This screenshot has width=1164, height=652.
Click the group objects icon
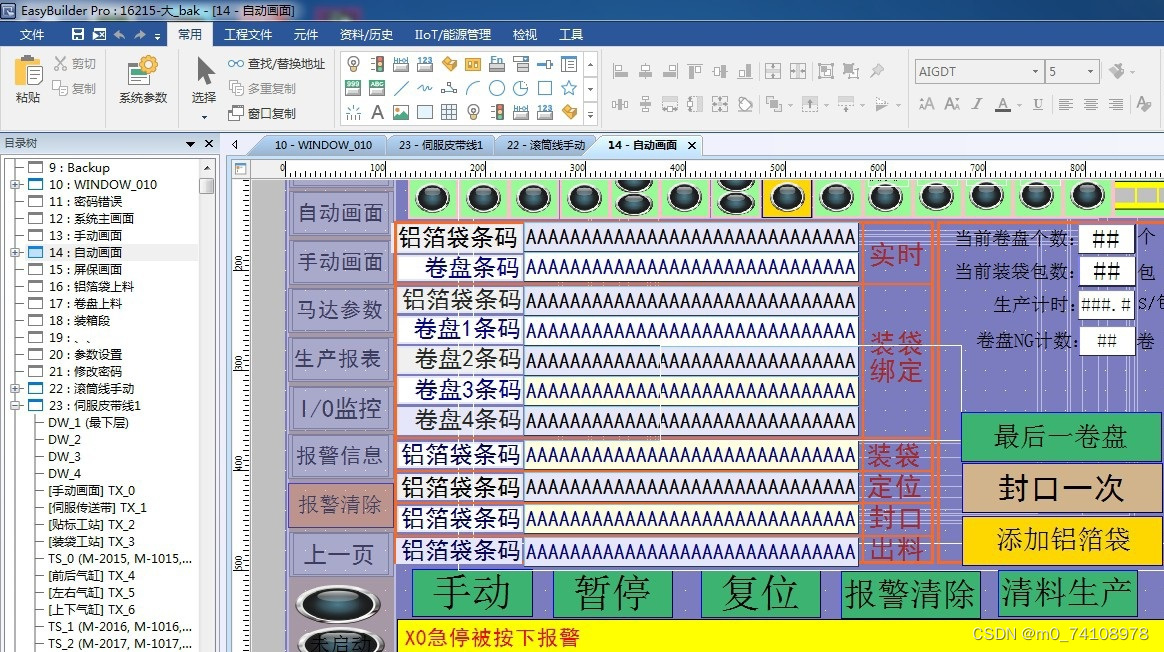click(825, 71)
